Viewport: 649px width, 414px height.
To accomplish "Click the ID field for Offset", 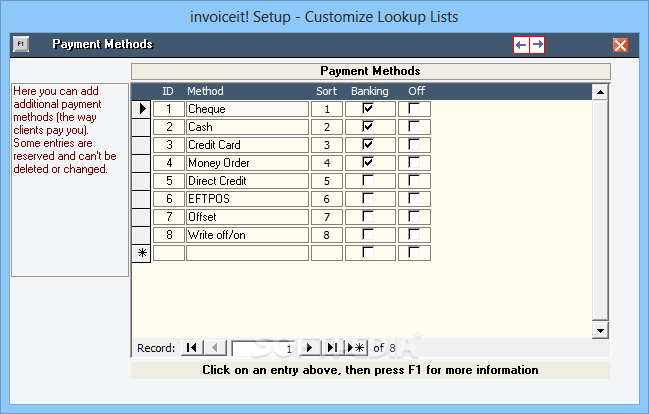I will tap(169, 217).
